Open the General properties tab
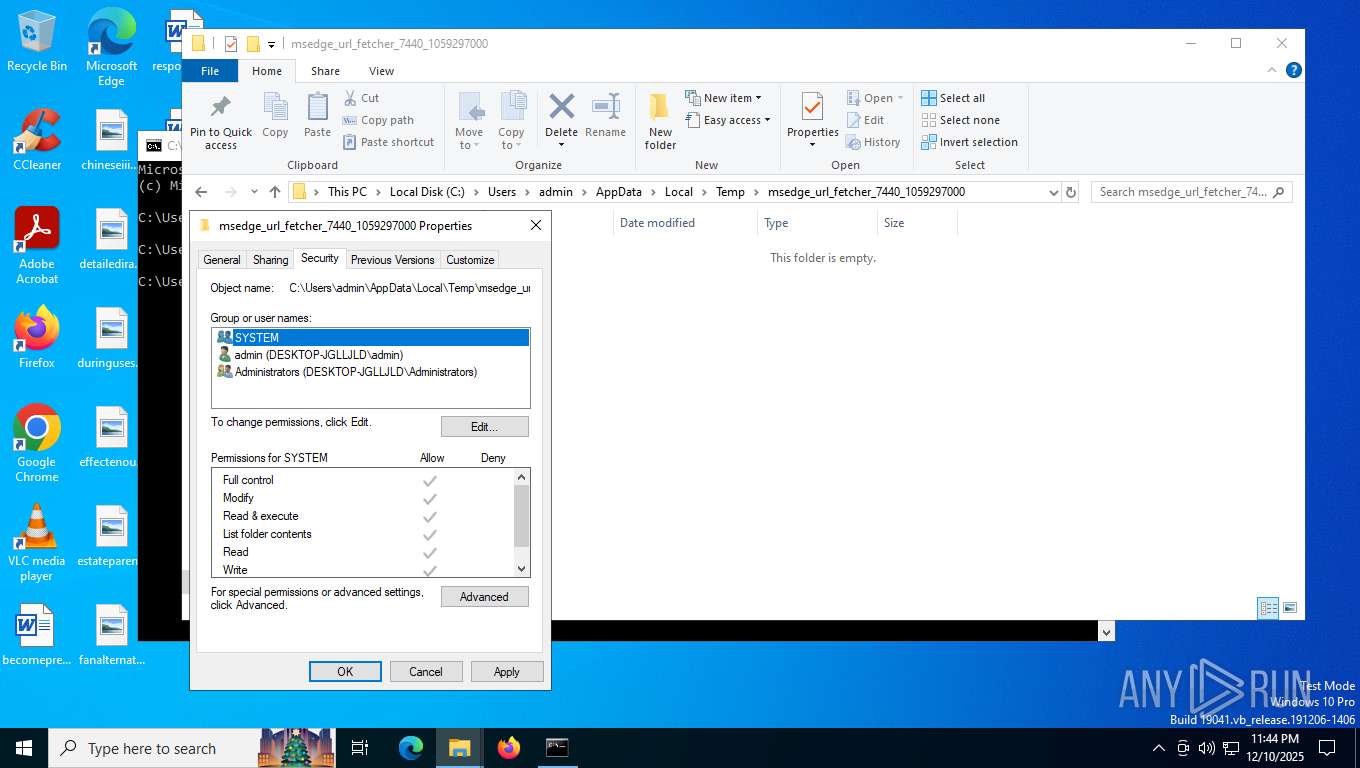The width and height of the screenshot is (1360, 768). [222, 260]
